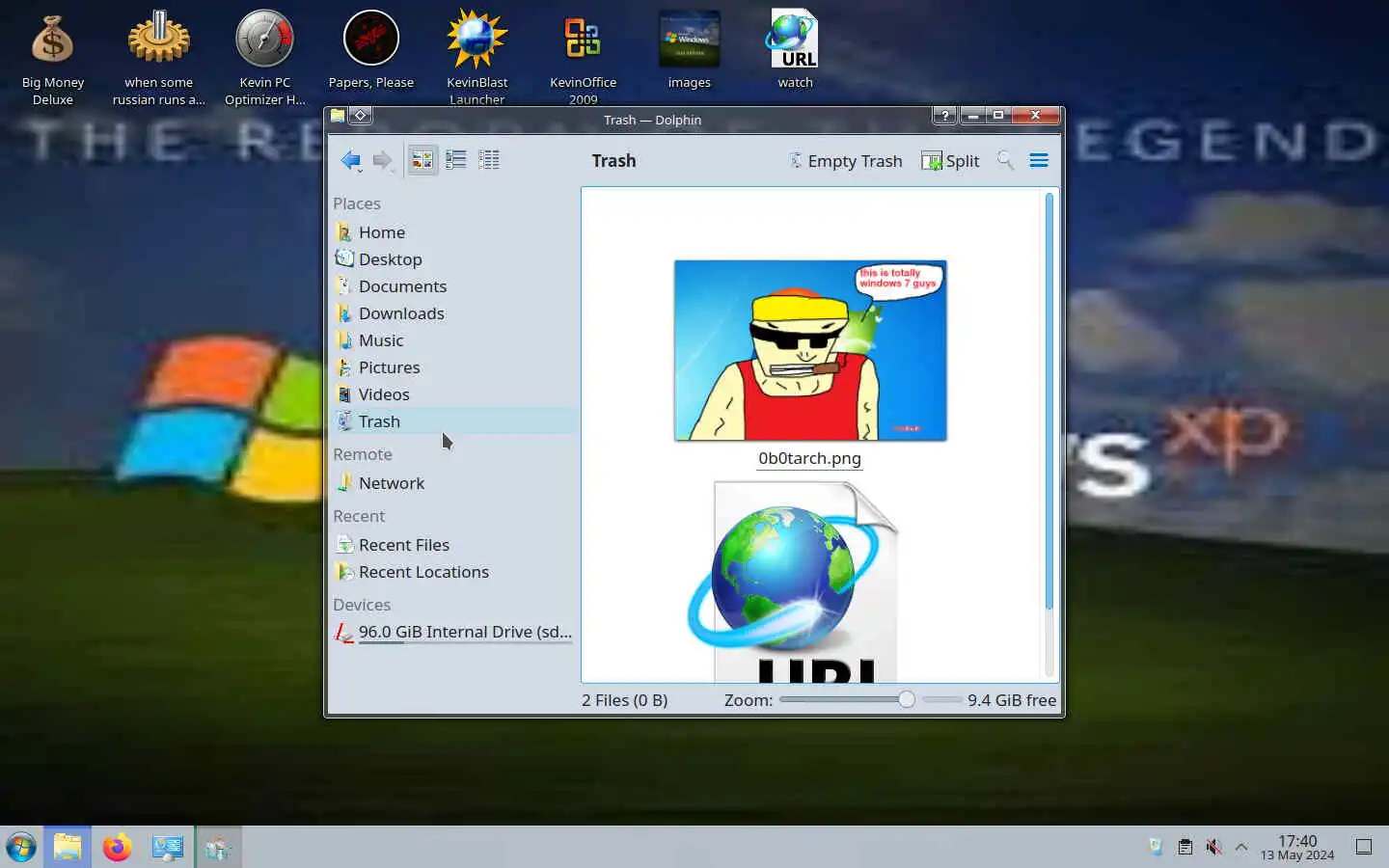Expand hidden system tray icons arrow
This screenshot has height=868, width=1389.
point(1241,848)
